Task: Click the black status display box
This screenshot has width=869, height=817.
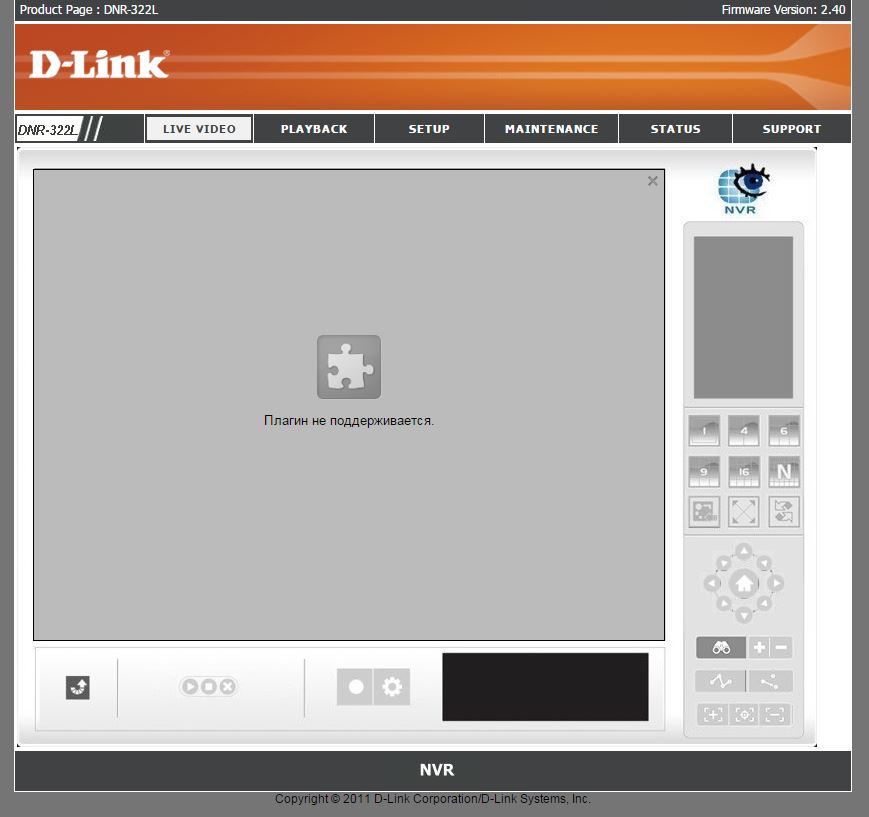Action: click(545, 687)
